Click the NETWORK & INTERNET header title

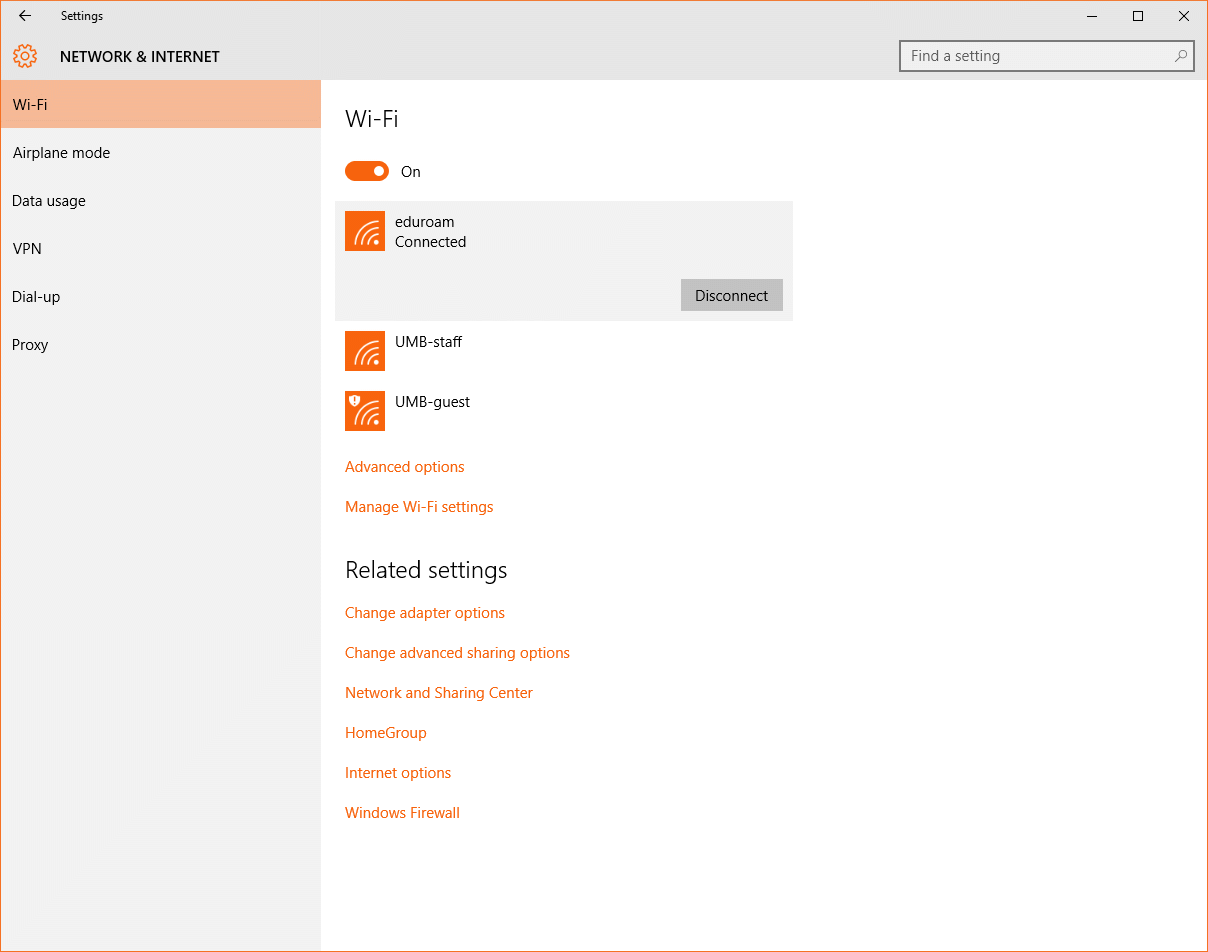[140, 57]
